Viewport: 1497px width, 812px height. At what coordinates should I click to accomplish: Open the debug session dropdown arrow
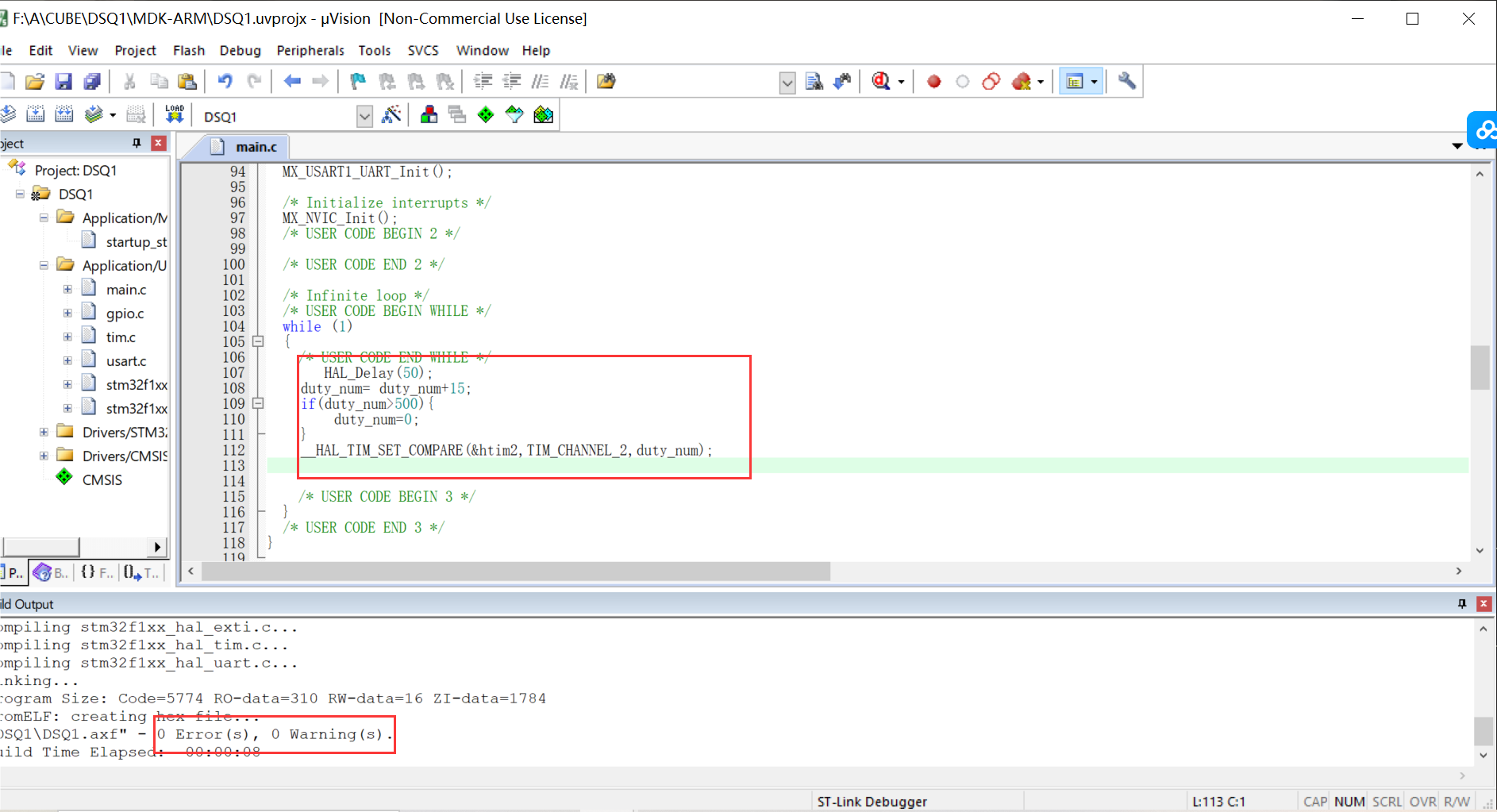901,82
